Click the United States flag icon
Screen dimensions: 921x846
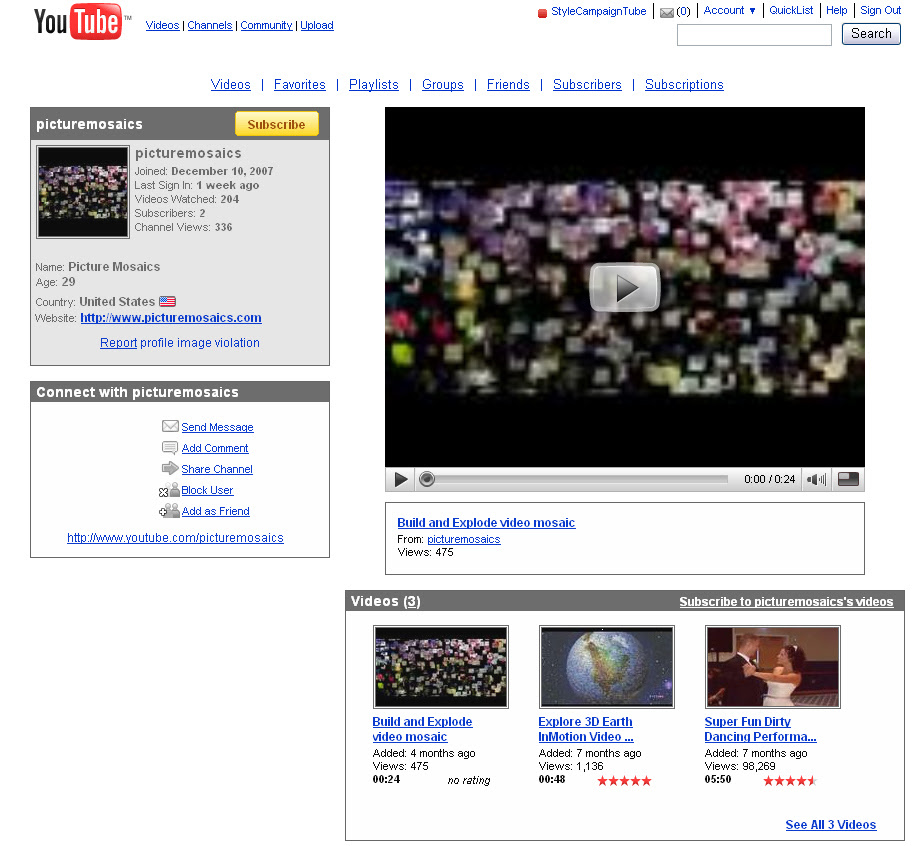pos(167,301)
